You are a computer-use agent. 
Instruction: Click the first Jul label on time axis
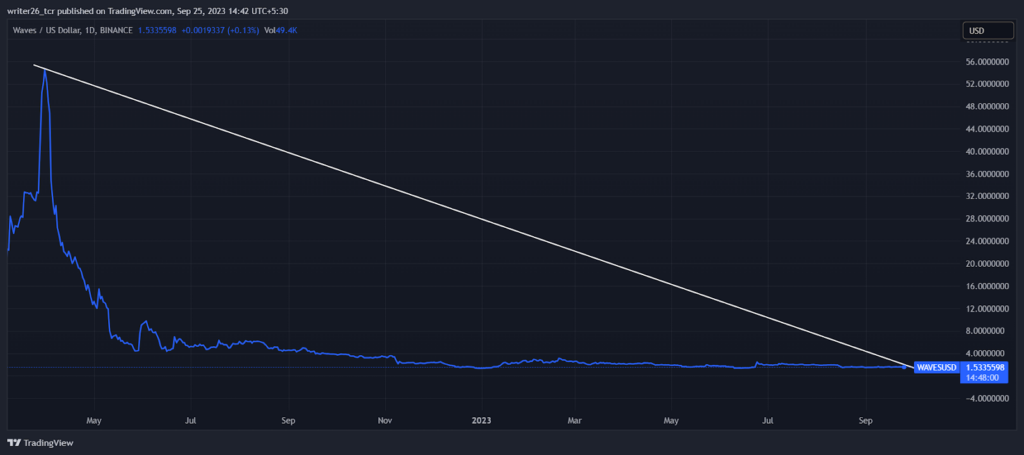click(191, 420)
